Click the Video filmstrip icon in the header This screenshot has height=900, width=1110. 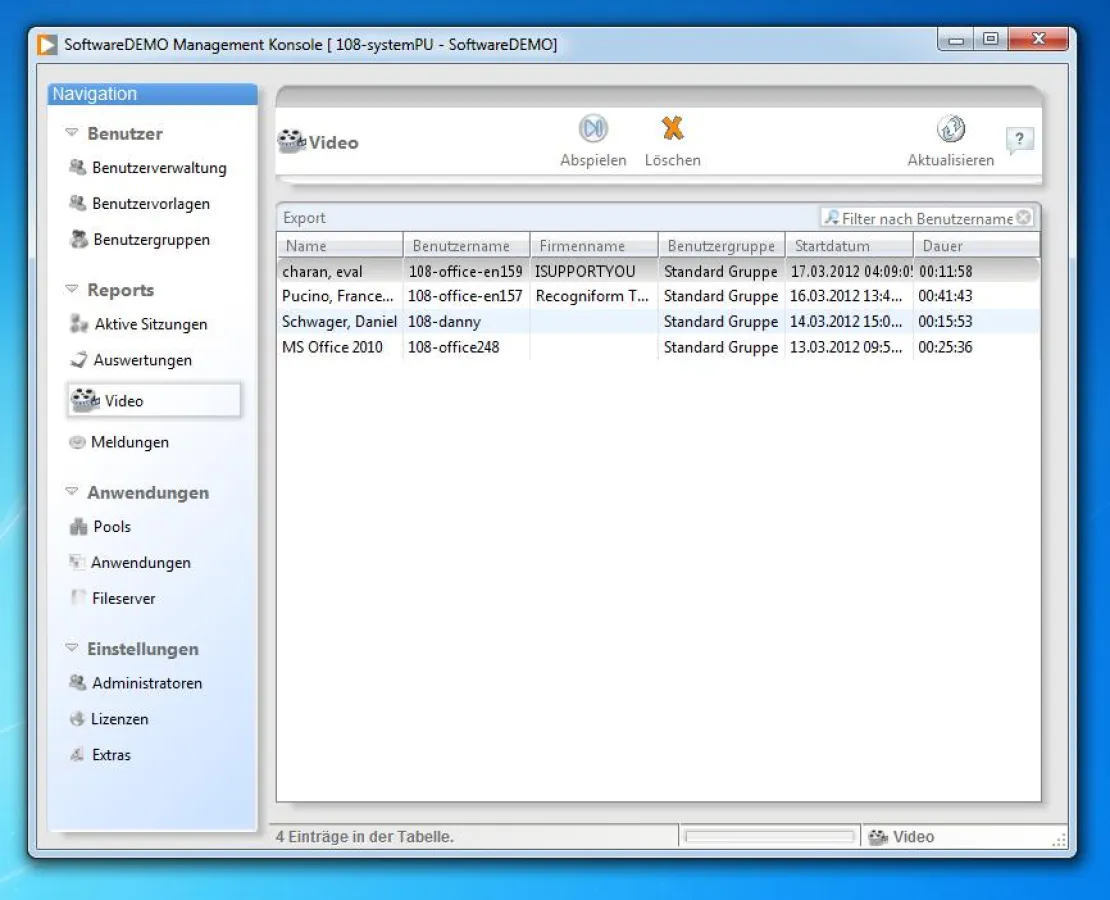(x=293, y=140)
